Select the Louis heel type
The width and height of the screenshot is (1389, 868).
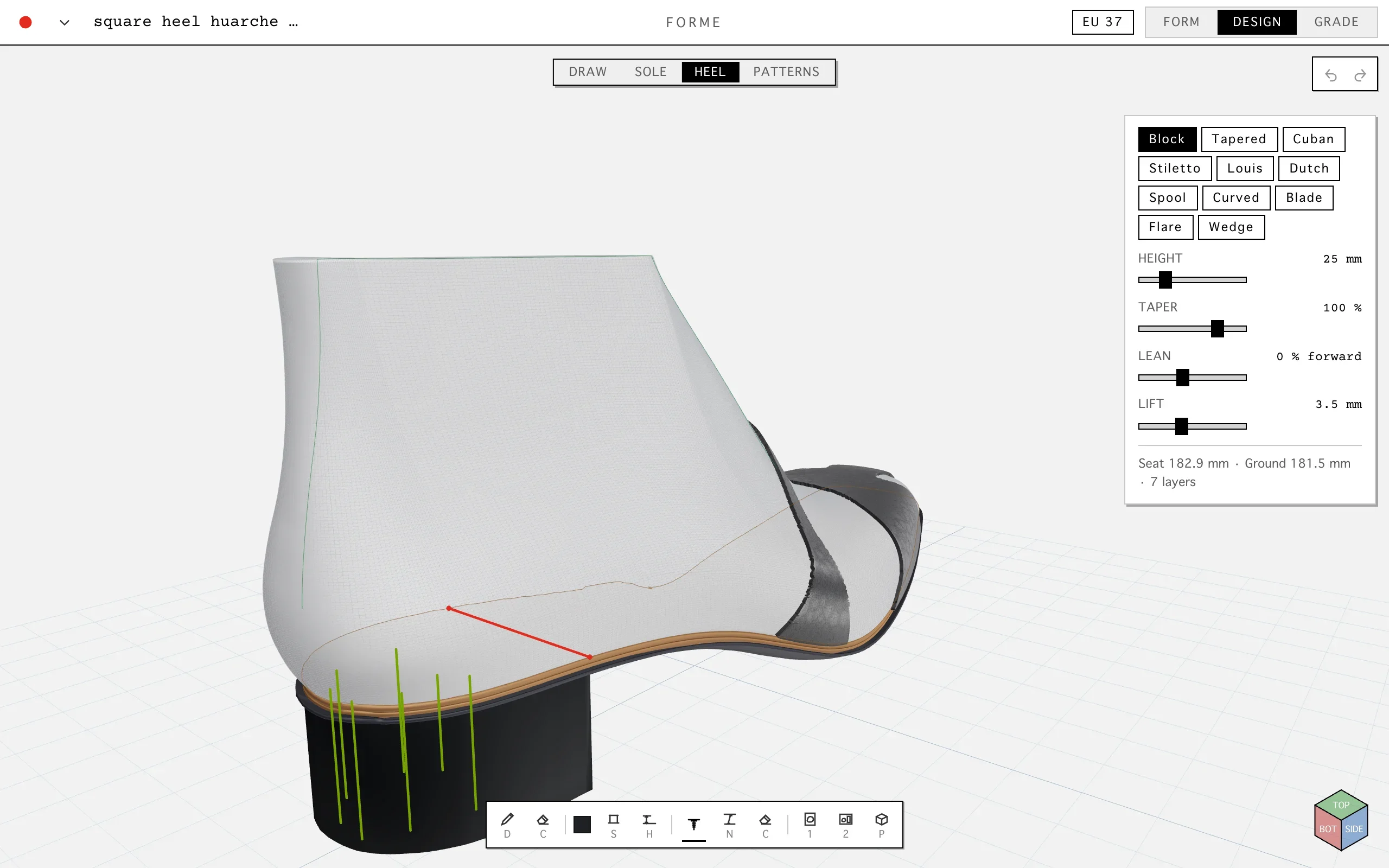[x=1244, y=168]
